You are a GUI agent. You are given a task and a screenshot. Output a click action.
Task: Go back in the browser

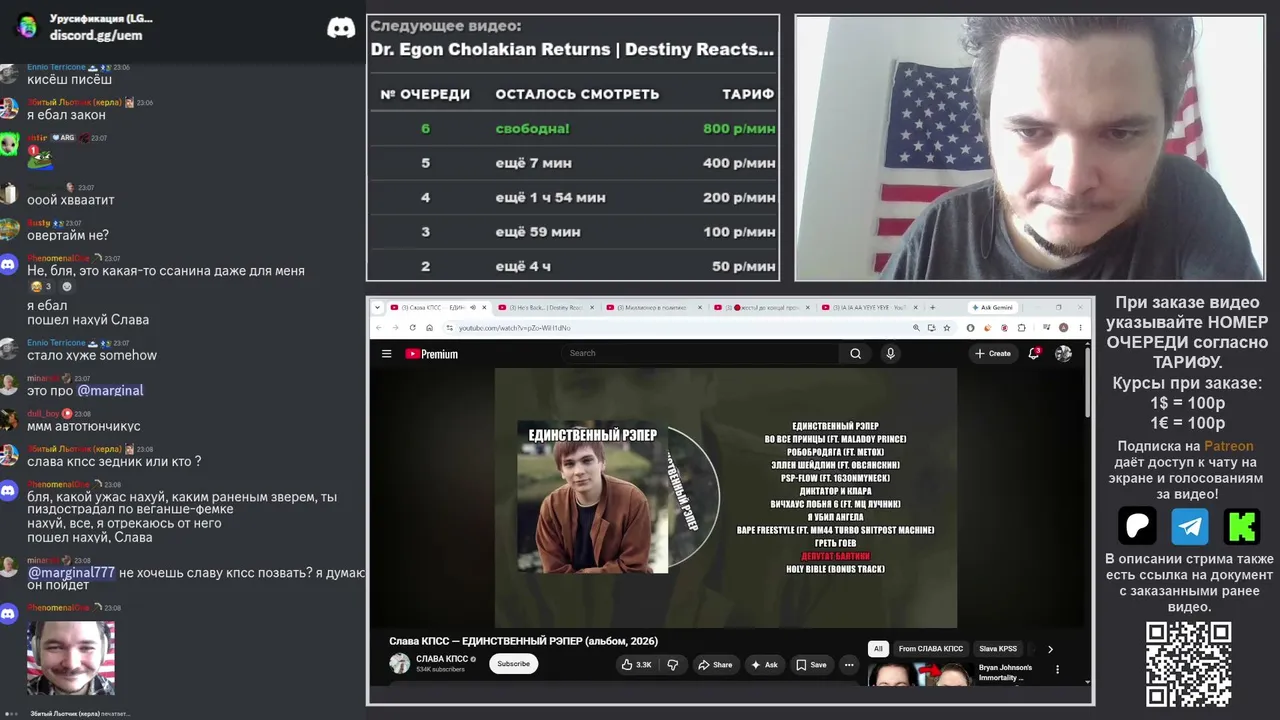[379, 327]
